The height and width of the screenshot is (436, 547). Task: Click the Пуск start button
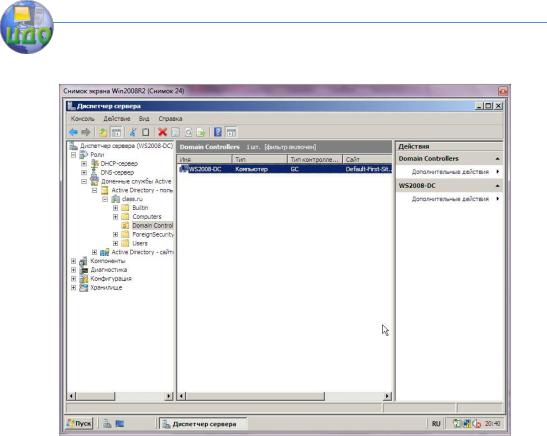click(x=80, y=423)
